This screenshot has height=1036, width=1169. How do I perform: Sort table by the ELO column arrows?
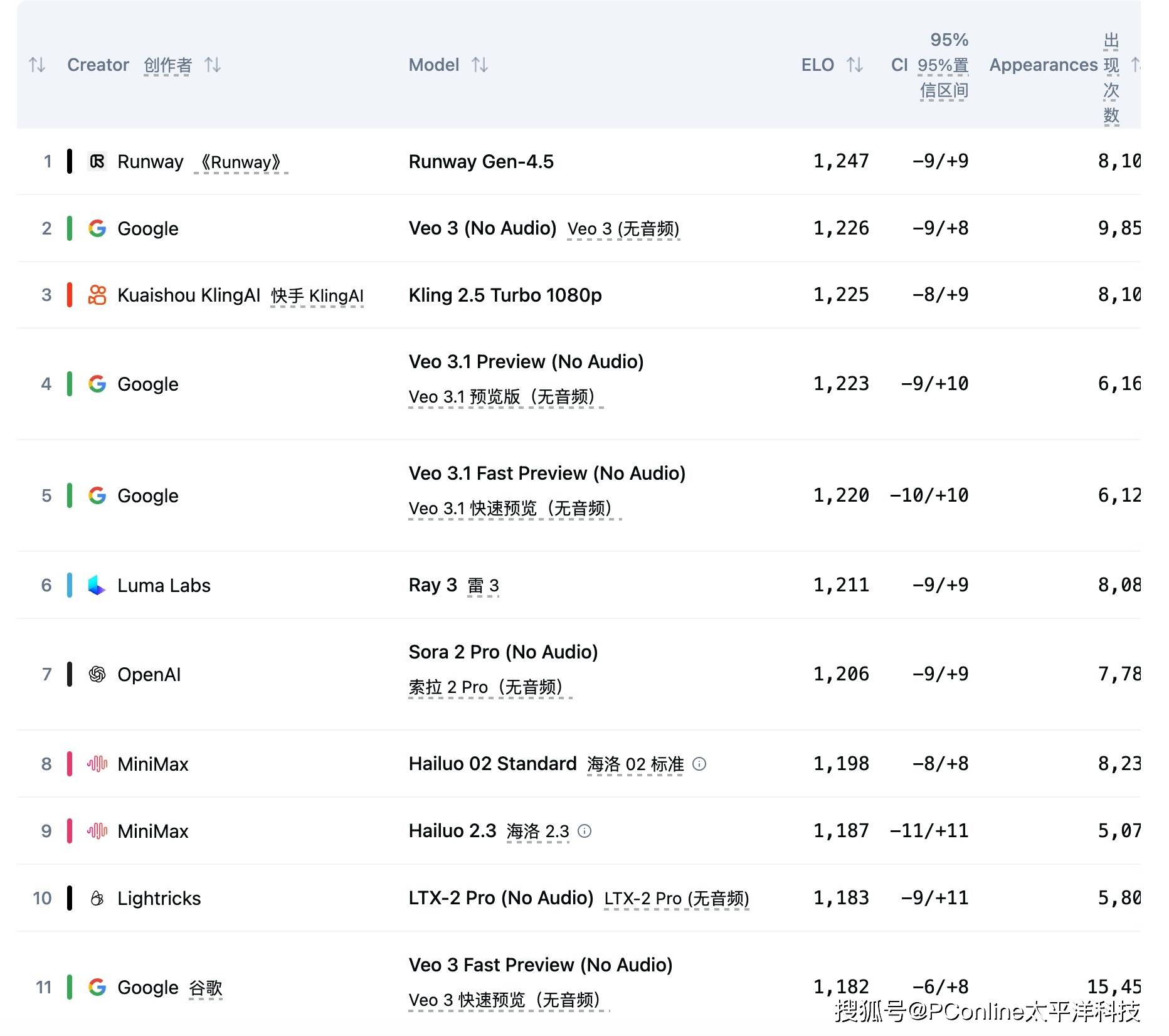click(855, 65)
